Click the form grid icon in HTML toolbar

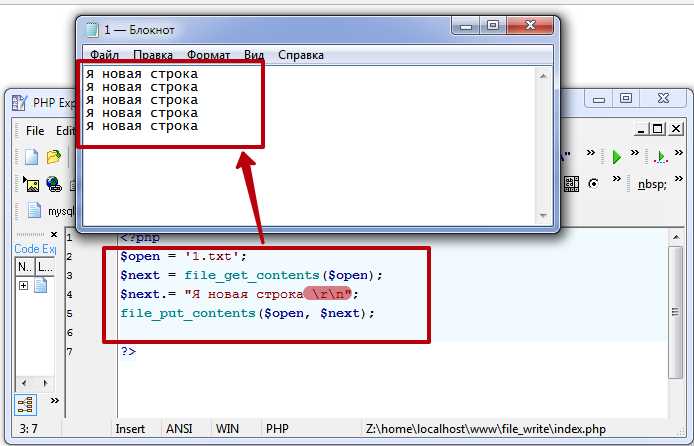[x=571, y=184]
